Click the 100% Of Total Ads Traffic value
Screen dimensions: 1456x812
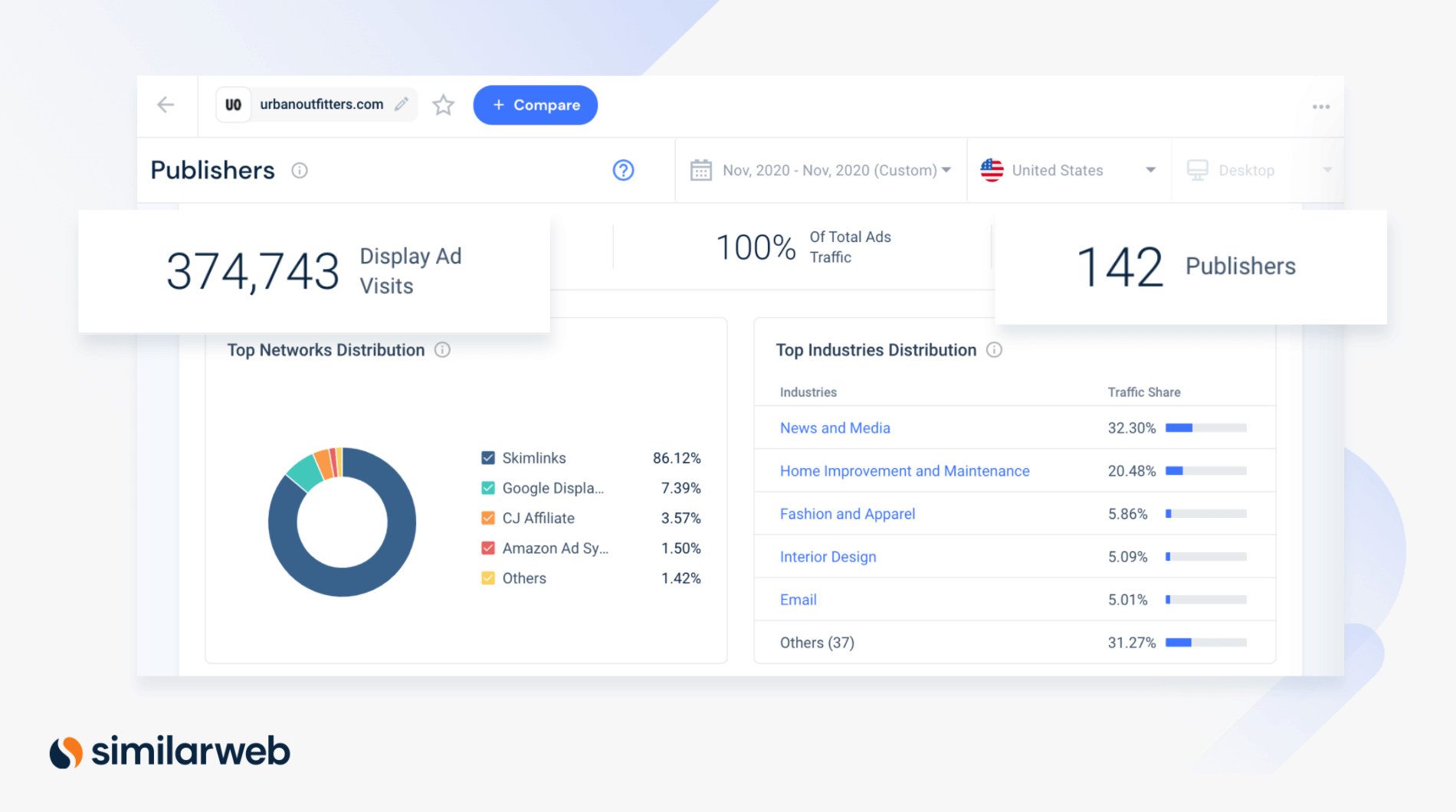756,247
